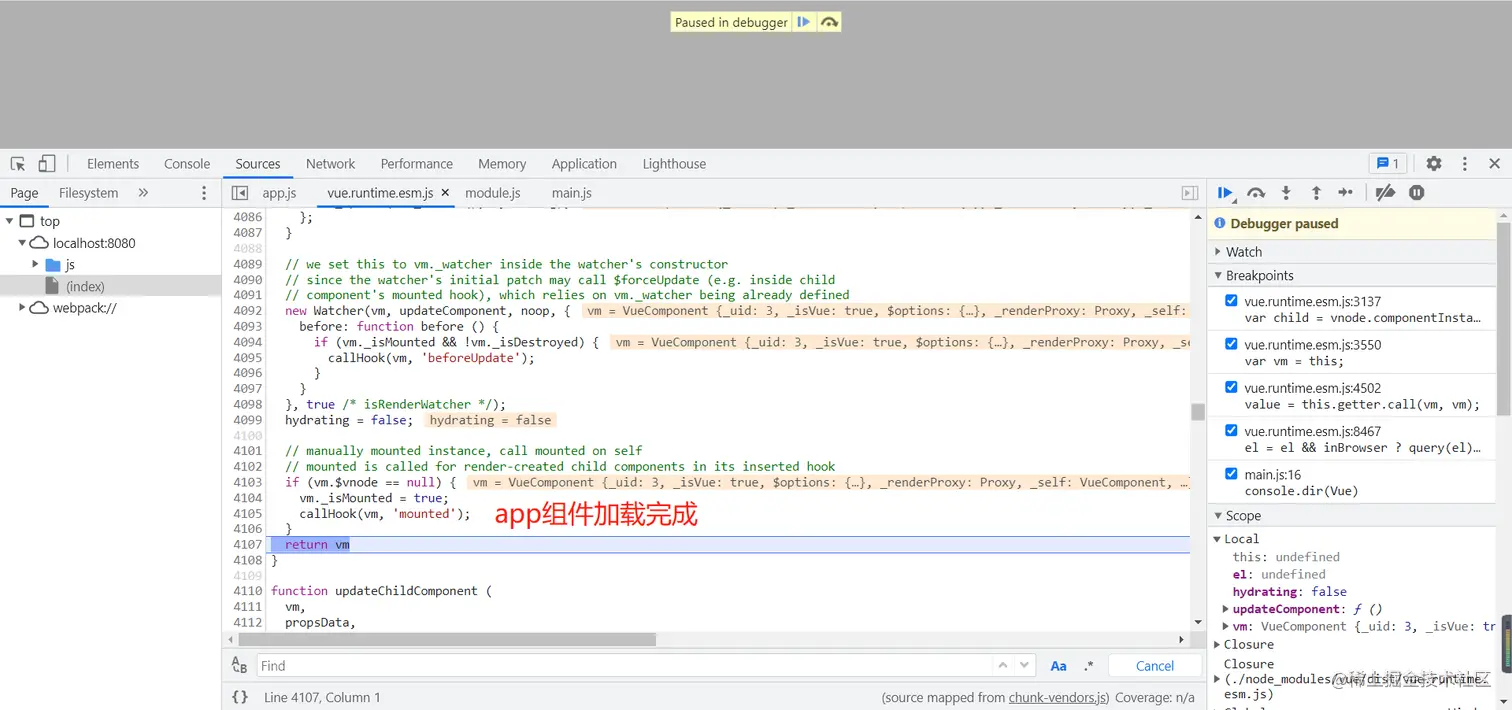Toggle match case in Find bar
1512x710 pixels.
[1058, 666]
